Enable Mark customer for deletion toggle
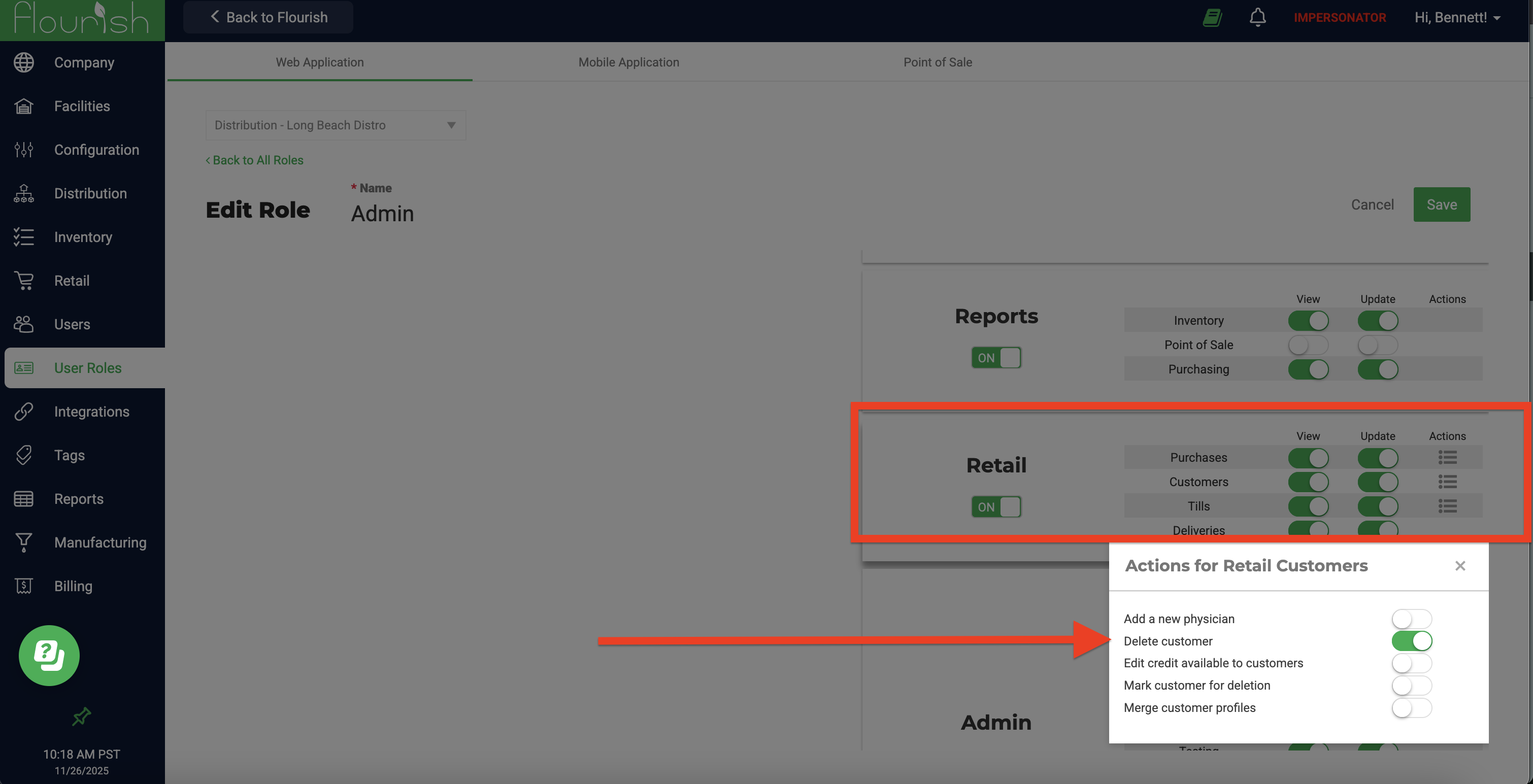 click(1412, 685)
